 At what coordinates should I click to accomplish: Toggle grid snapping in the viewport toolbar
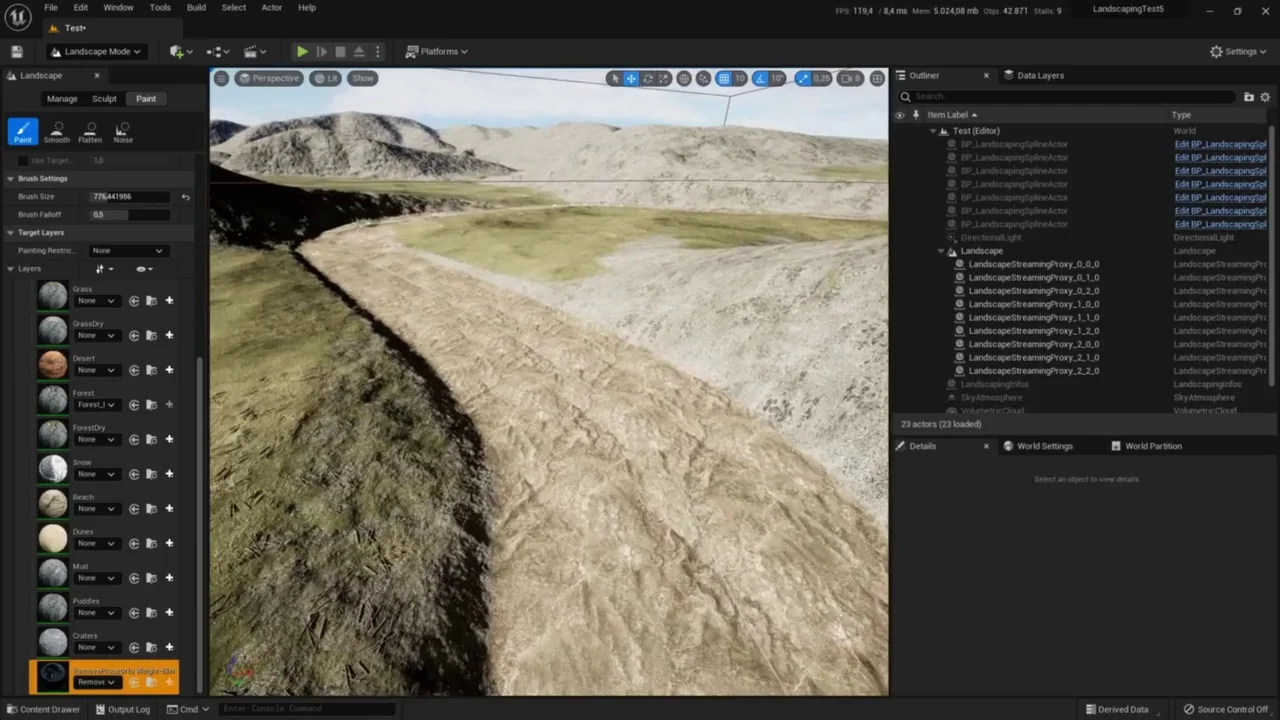(724, 78)
